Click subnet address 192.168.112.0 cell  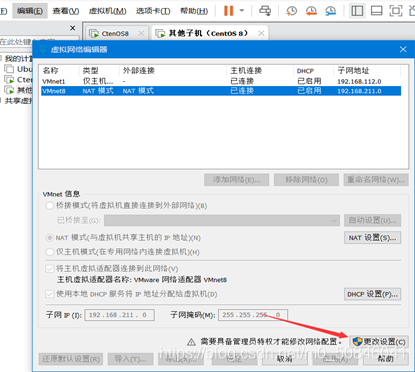(359, 81)
